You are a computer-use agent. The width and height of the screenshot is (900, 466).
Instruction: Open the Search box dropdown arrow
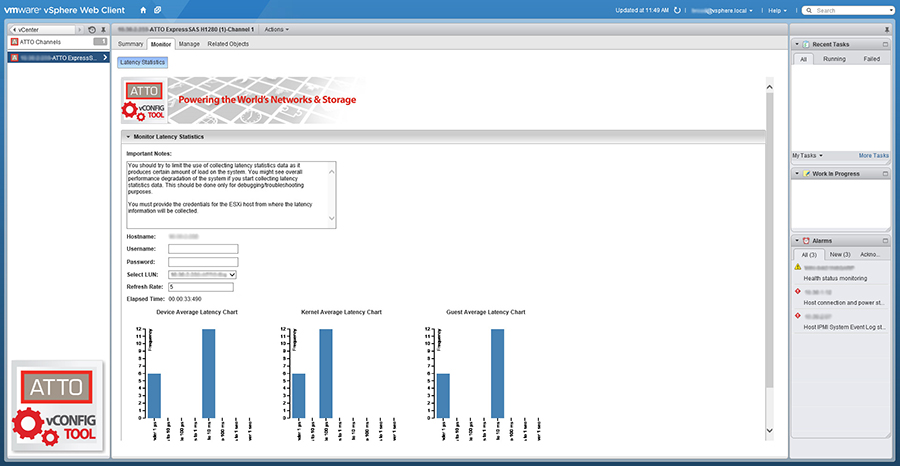click(891, 10)
